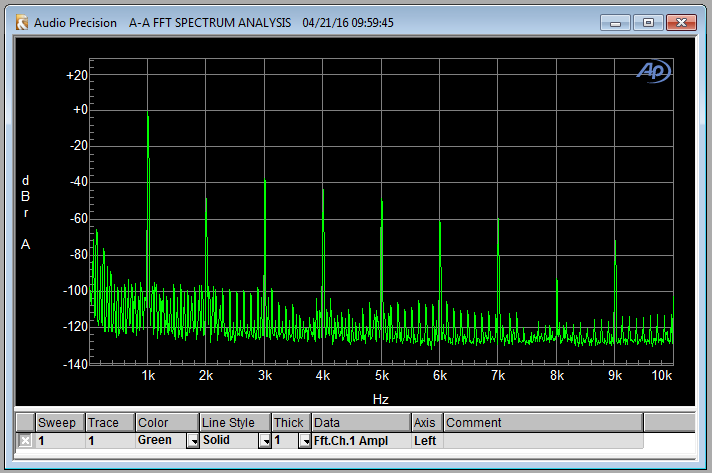Screen dimensions: 712x473
Task: Click the +20 amplitude axis label
Action: point(77,75)
